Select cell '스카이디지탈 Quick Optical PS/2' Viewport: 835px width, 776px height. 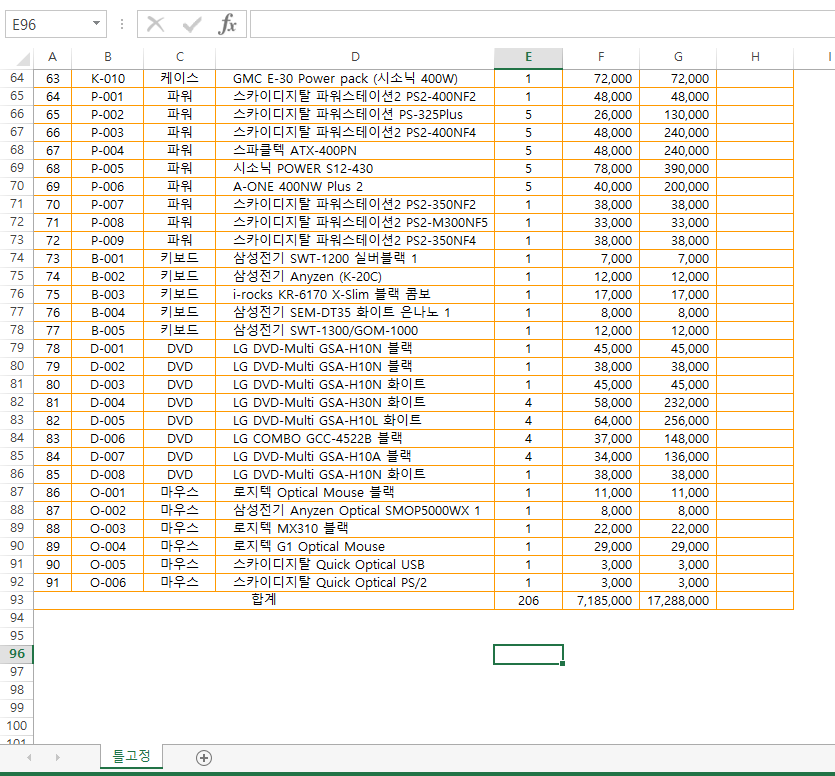[355, 583]
